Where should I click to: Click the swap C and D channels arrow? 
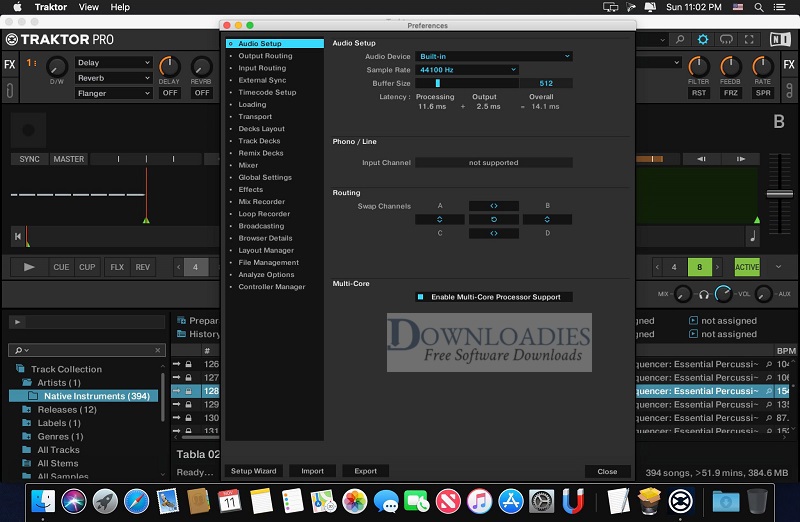[493, 233]
